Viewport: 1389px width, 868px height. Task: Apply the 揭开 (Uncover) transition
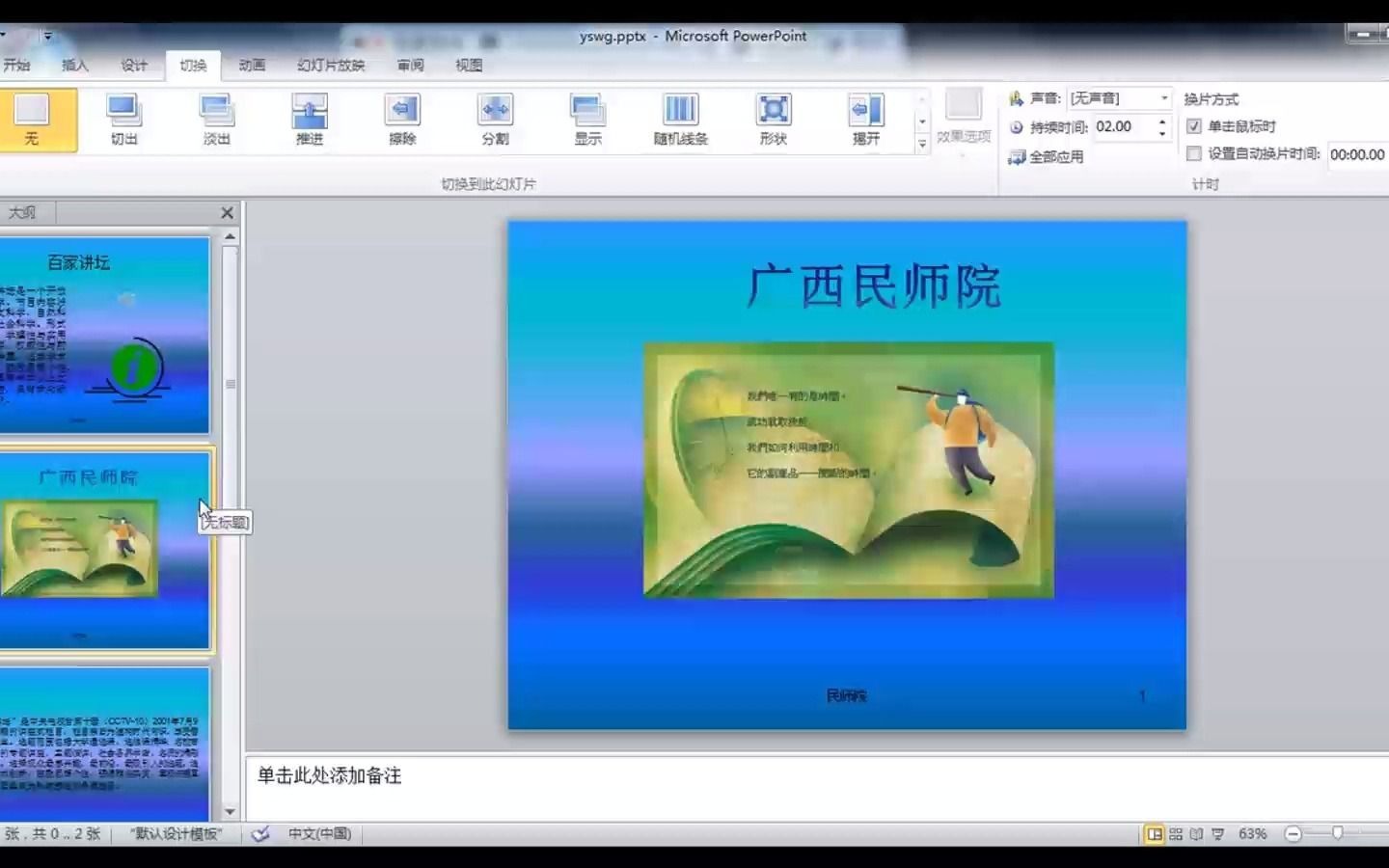(x=865, y=120)
